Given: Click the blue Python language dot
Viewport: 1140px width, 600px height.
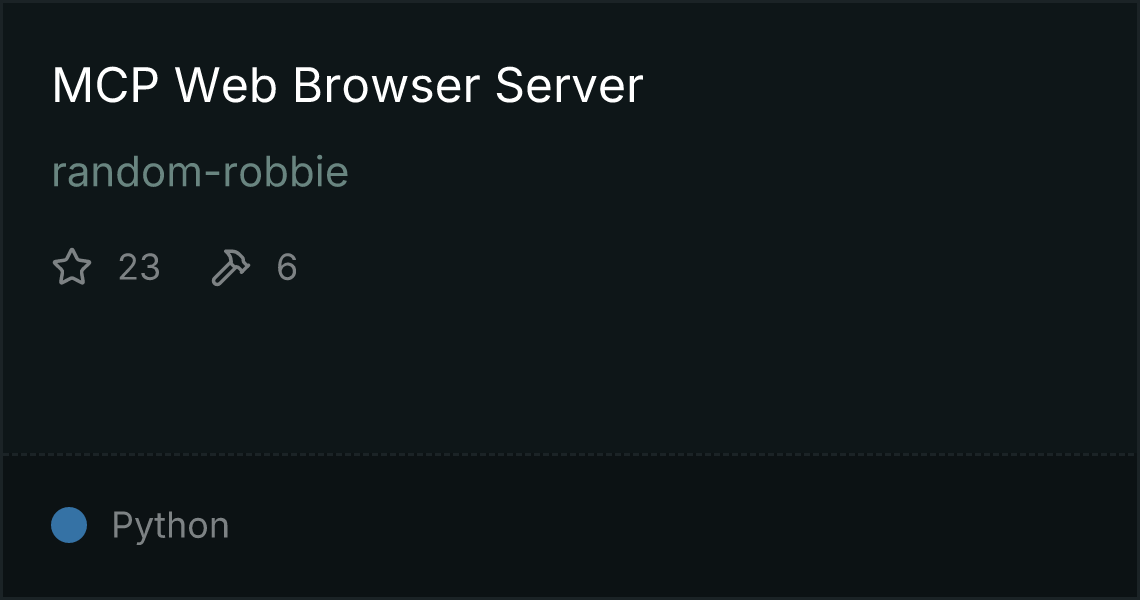Looking at the screenshot, I should point(69,525).
